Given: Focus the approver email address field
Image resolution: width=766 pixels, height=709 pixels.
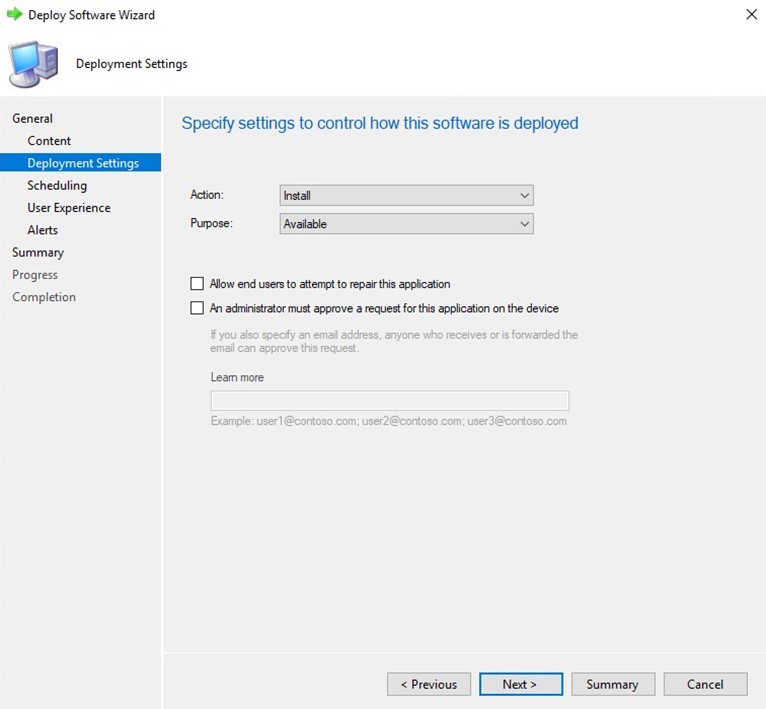Looking at the screenshot, I should point(390,401).
